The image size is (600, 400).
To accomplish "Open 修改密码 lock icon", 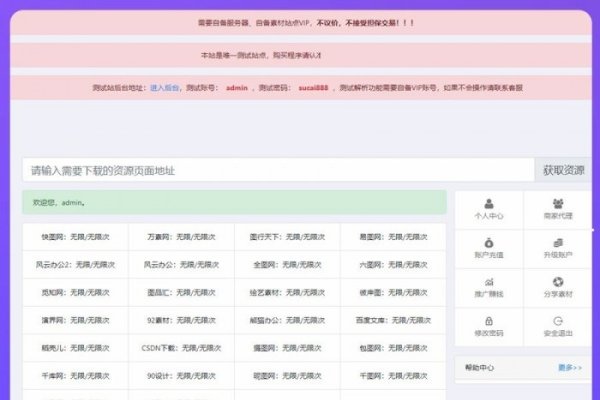I will coord(489,321).
